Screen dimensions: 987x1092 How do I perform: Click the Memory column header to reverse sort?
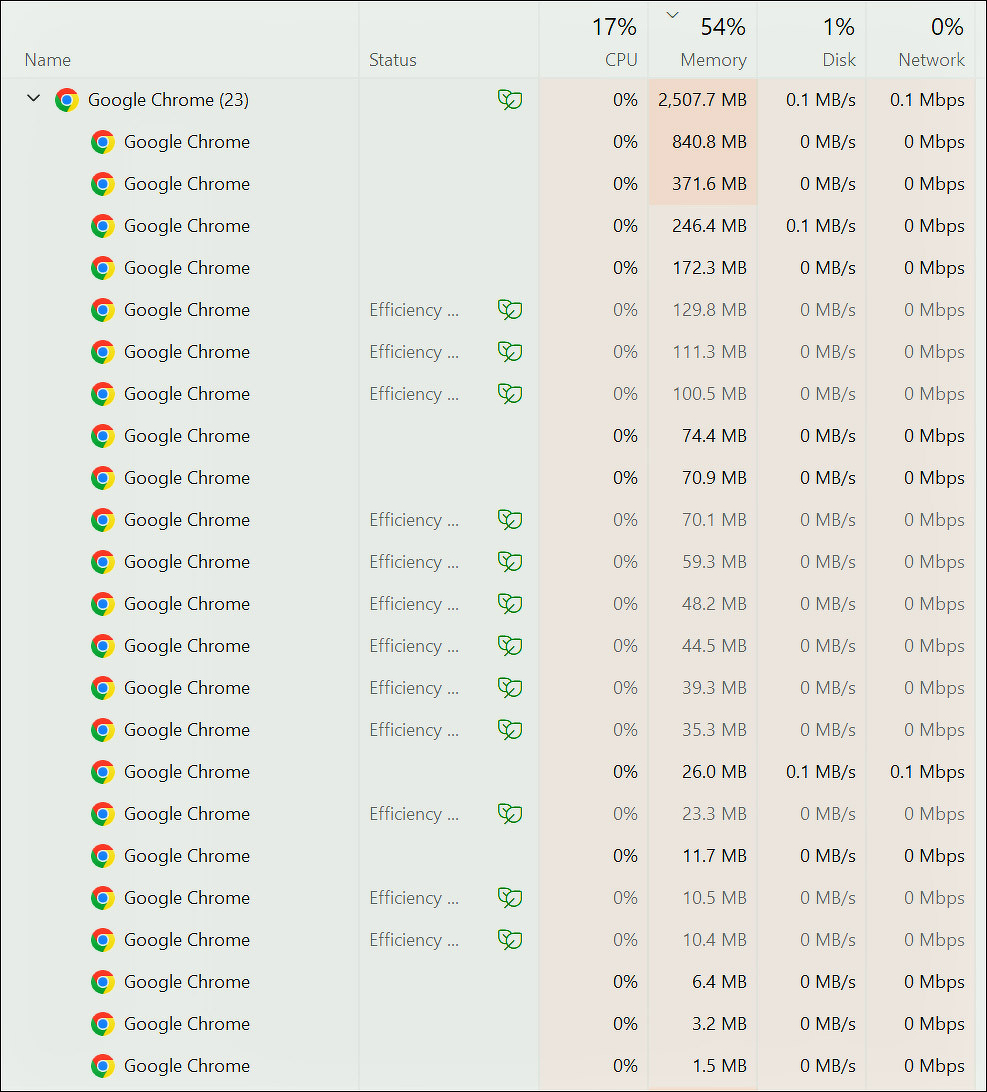pos(712,60)
